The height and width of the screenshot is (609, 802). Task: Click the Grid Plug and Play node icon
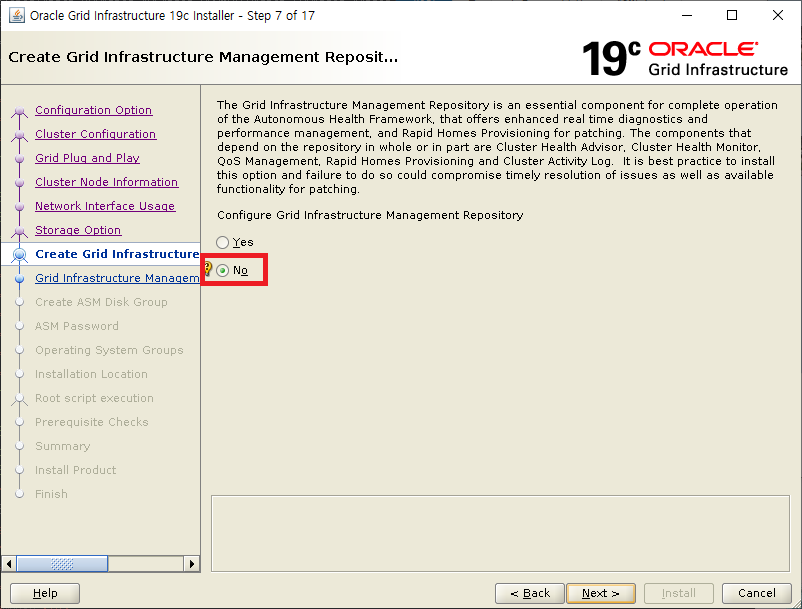[19, 159]
